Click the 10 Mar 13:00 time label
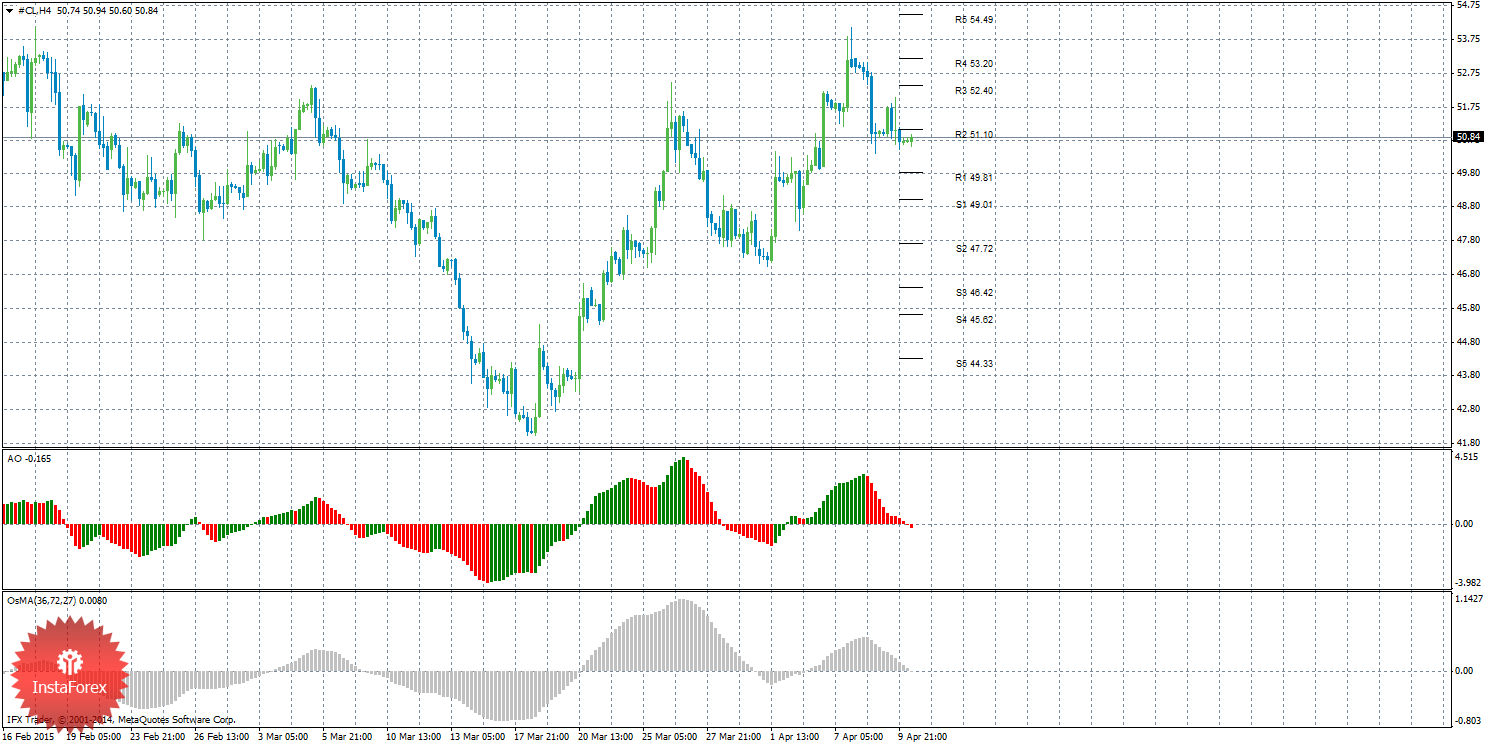The height and width of the screenshot is (745, 1491). (x=414, y=737)
